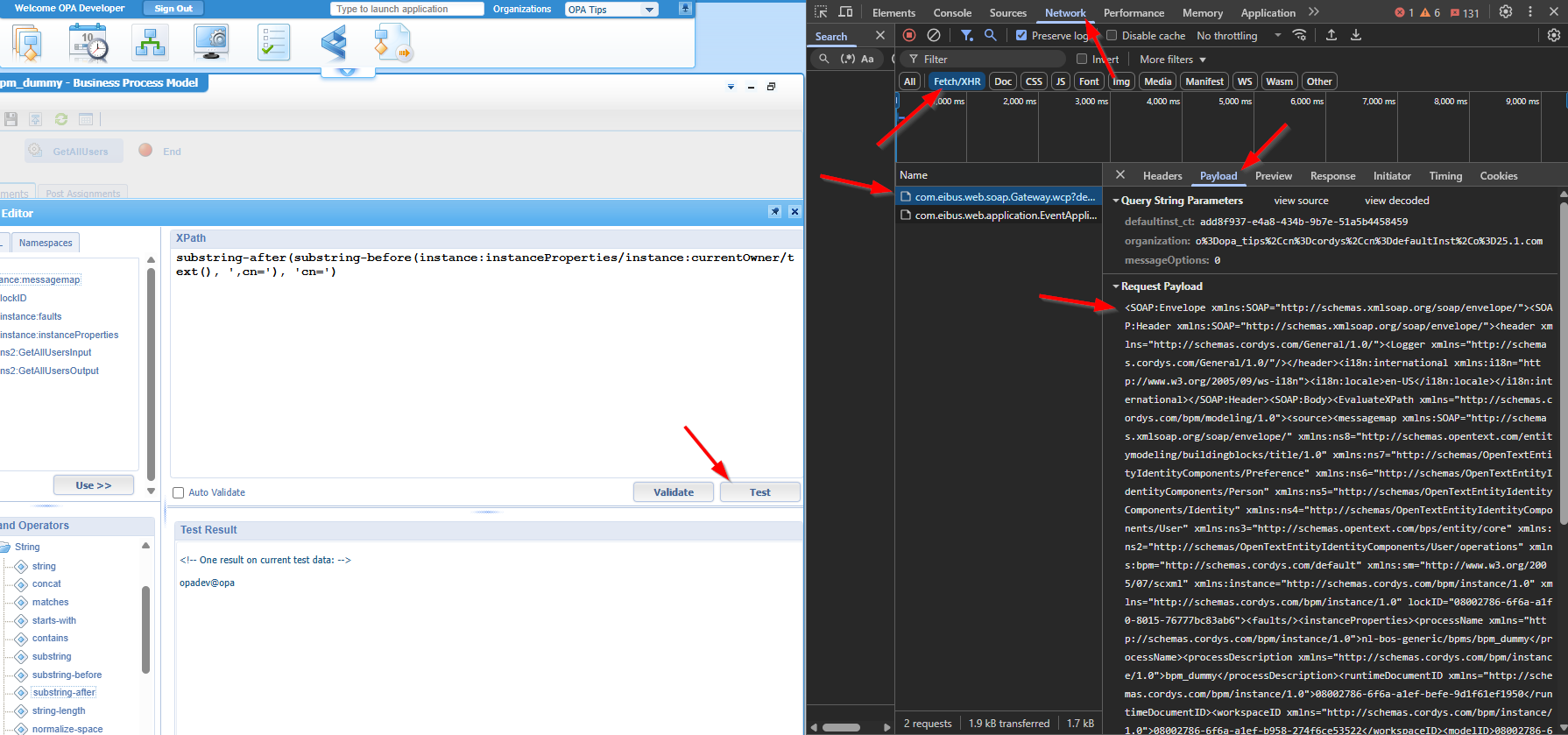The height and width of the screenshot is (735, 1568).
Task: Open the Response tab of the request
Action: click(x=1332, y=176)
